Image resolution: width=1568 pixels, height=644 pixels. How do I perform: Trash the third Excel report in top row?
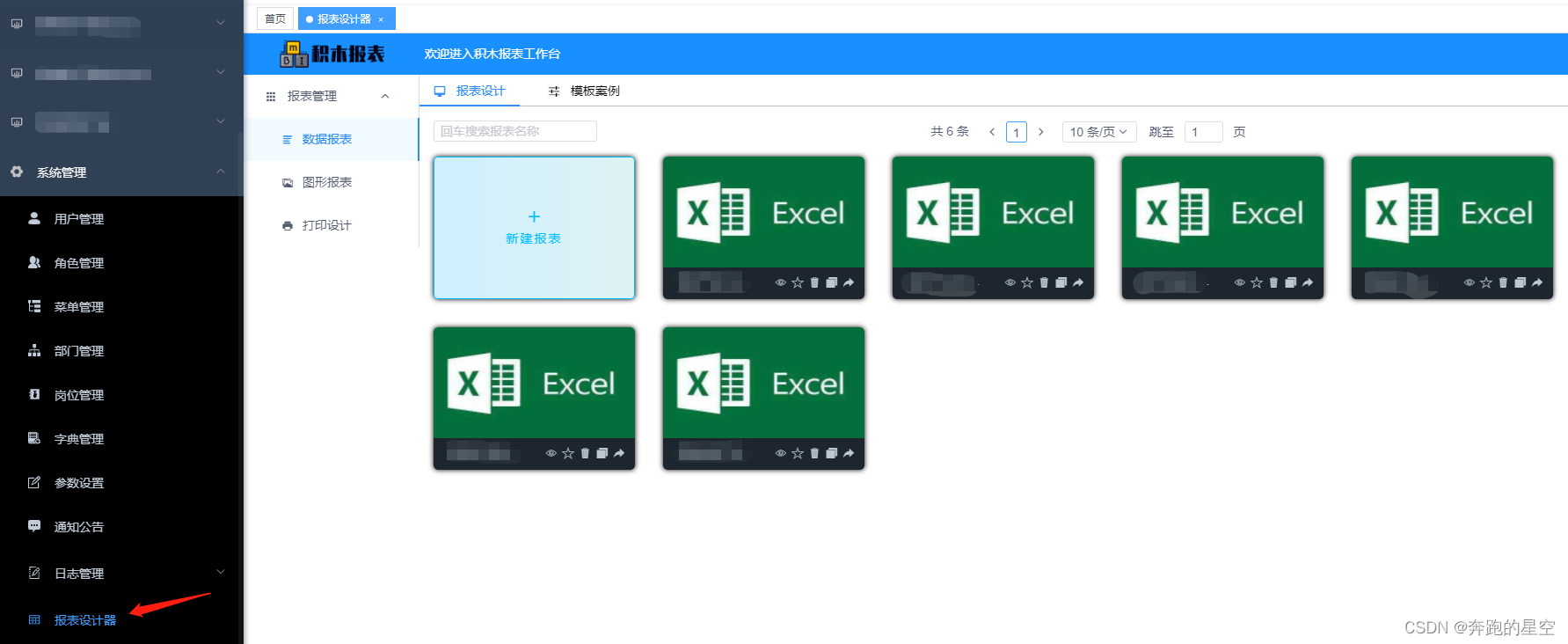tap(1273, 282)
